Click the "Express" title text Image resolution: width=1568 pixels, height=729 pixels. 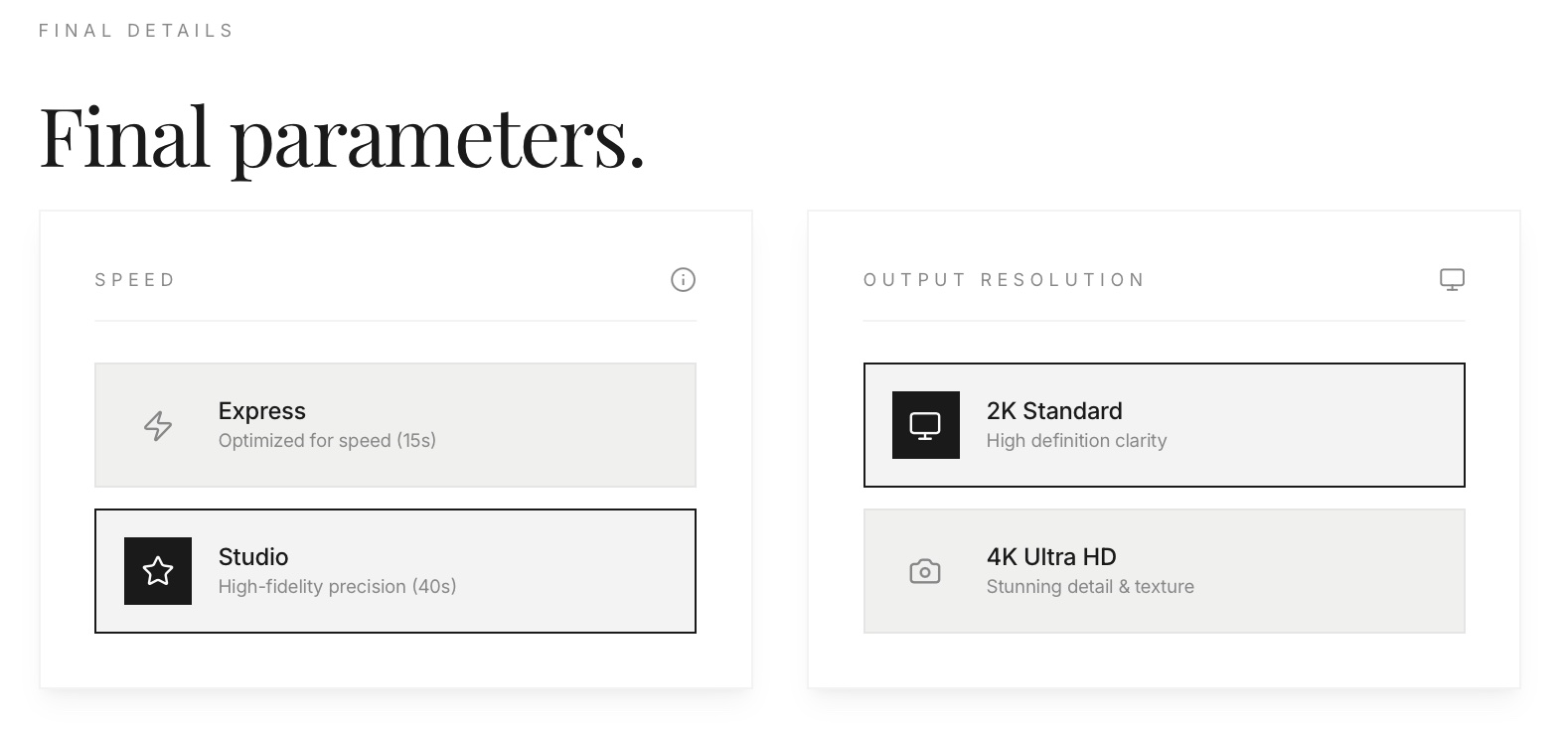262,411
